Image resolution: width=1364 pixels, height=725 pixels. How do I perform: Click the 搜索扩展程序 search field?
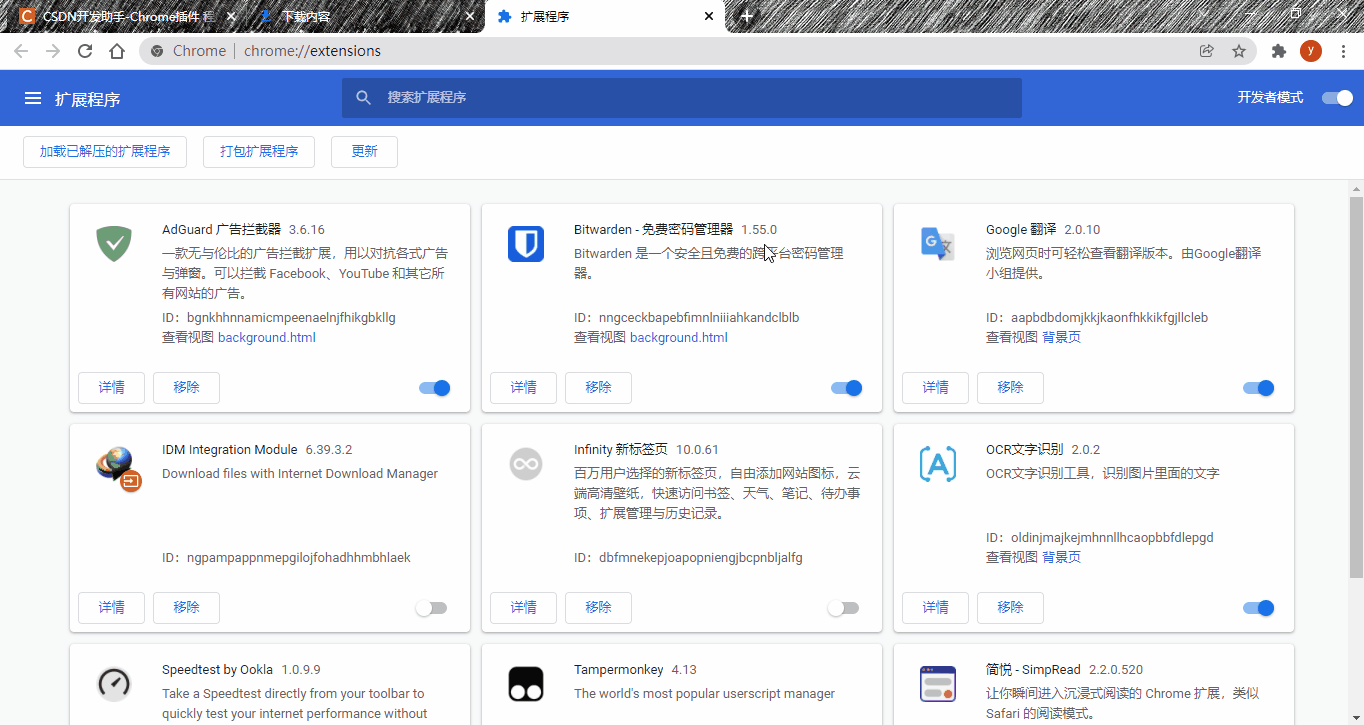681,97
